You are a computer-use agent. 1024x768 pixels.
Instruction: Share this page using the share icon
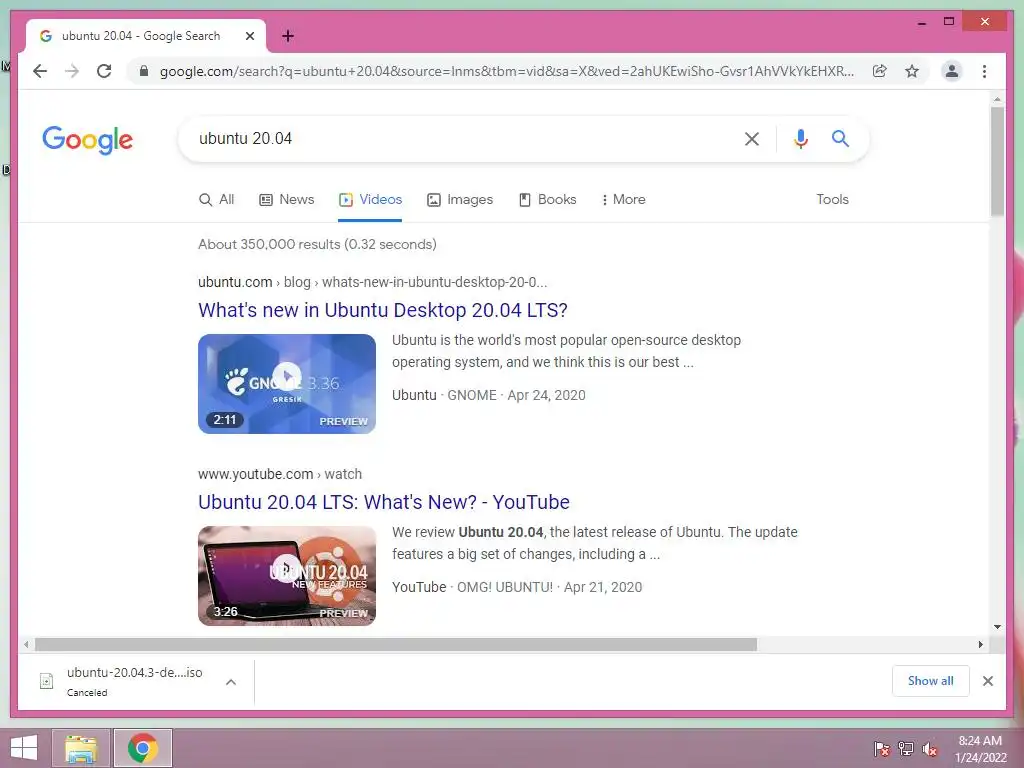(880, 71)
